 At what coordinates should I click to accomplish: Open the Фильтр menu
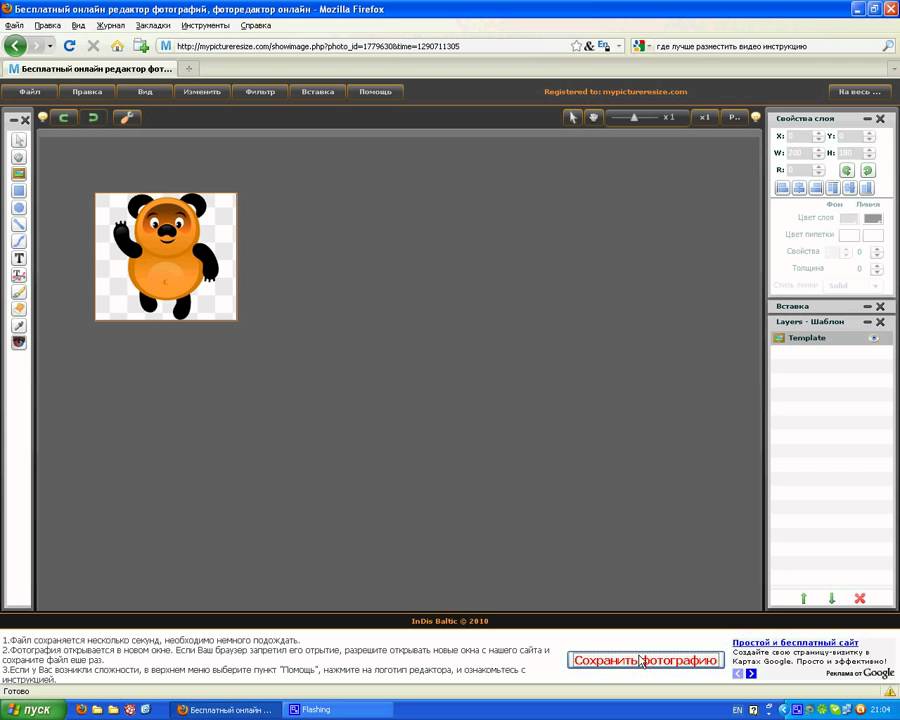[260, 92]
